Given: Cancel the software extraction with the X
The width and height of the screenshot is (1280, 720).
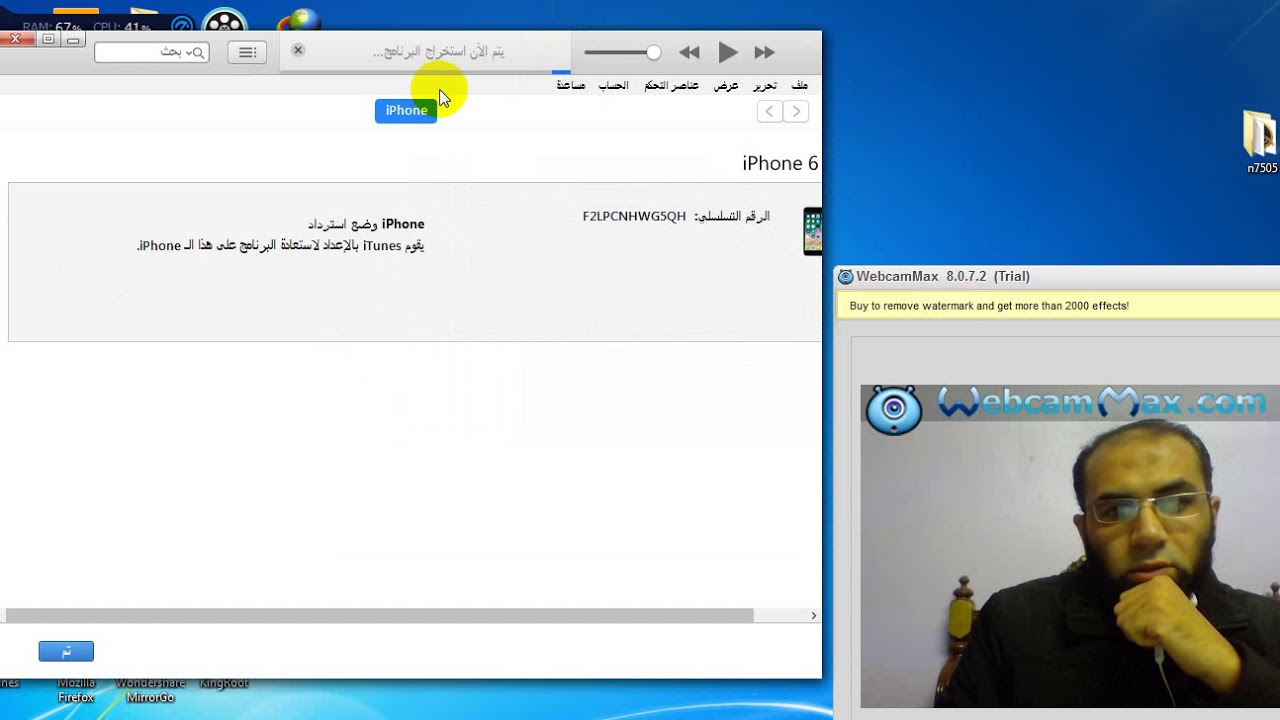Looking at the screenshot, I should click(x=298, y=50).
